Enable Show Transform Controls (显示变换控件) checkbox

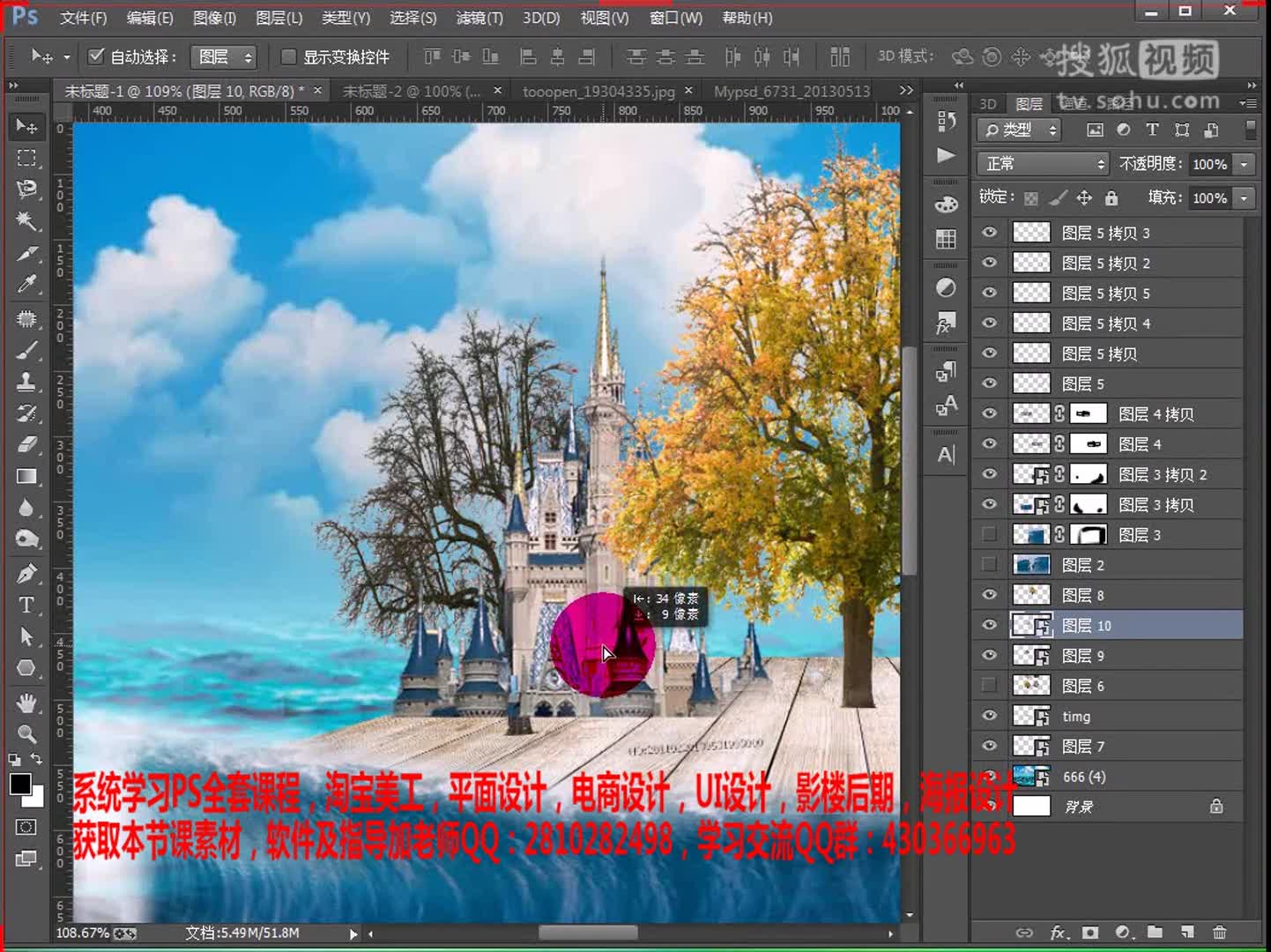click(x=288, y=56)
